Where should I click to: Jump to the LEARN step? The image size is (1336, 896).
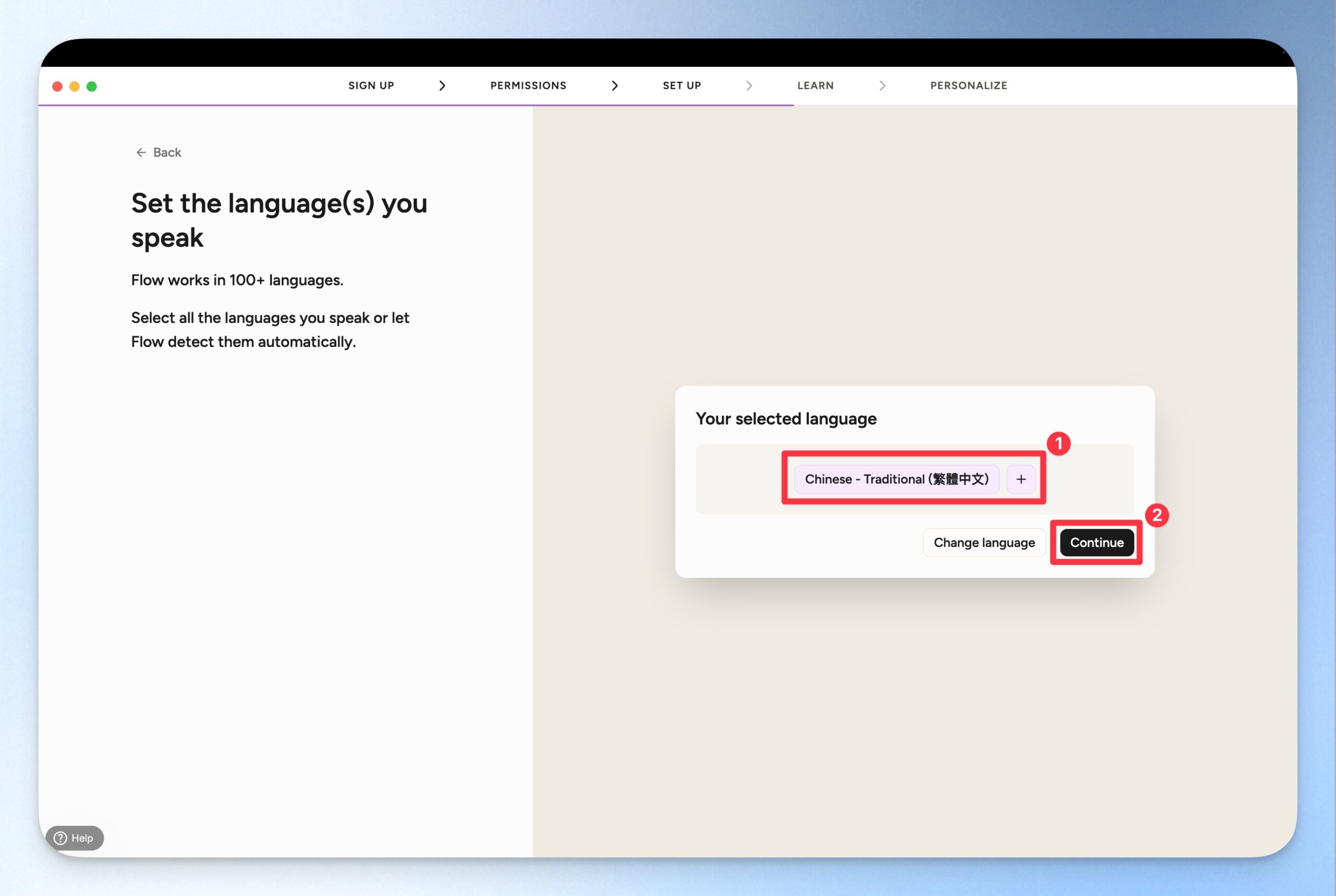pyautogui.click(x=815, y=86)
